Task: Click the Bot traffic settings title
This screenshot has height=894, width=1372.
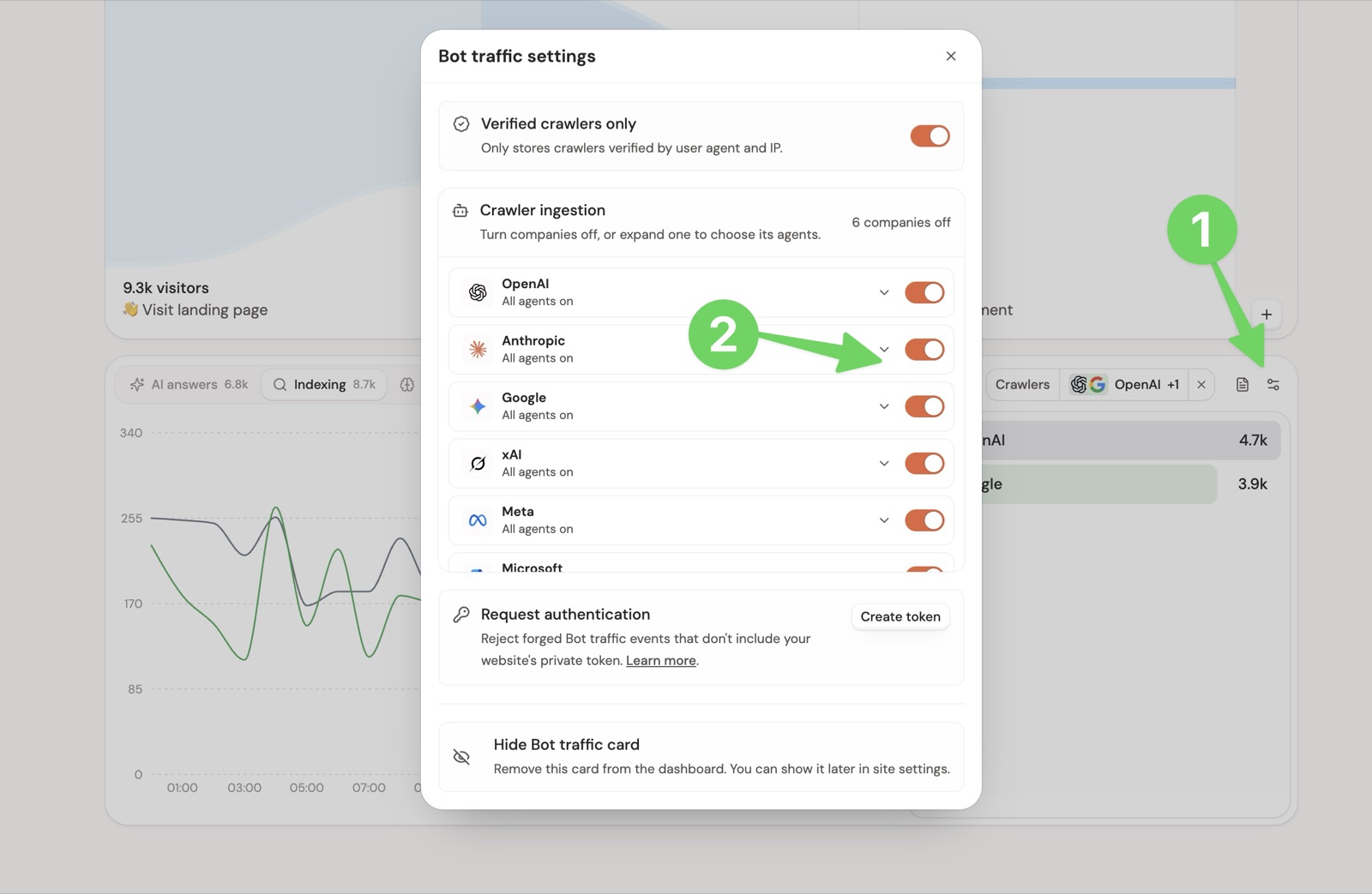Action: [516, 57]
